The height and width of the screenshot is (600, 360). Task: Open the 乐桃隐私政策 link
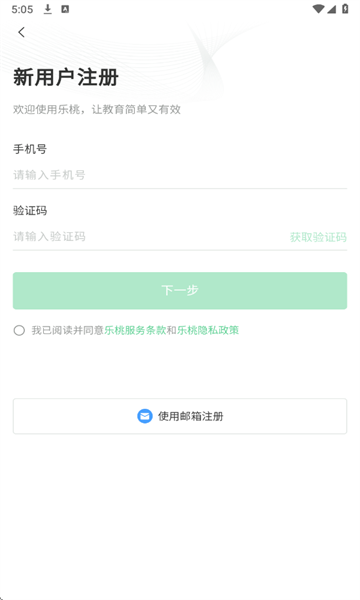208,330
